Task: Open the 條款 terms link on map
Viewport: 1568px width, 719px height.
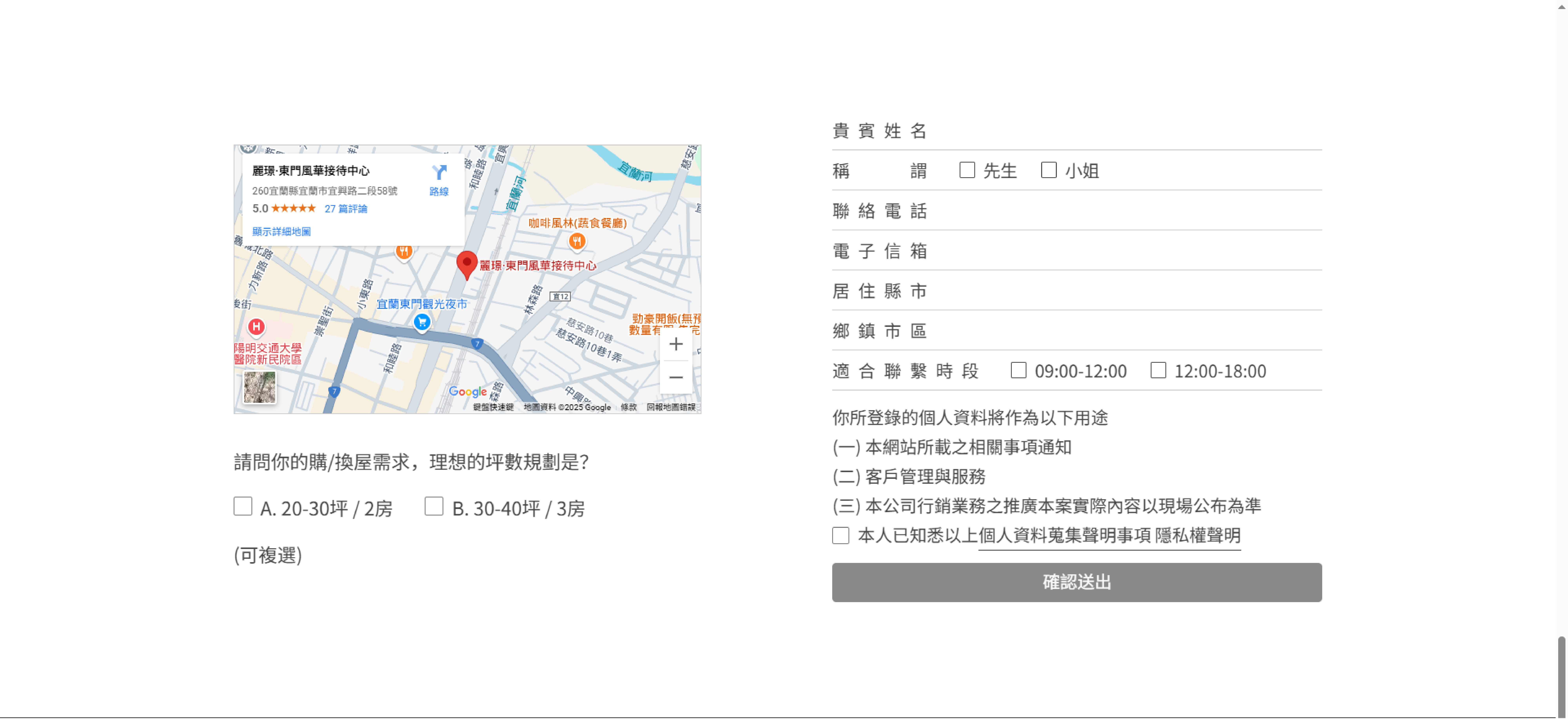Action: [x=629, y=407]
